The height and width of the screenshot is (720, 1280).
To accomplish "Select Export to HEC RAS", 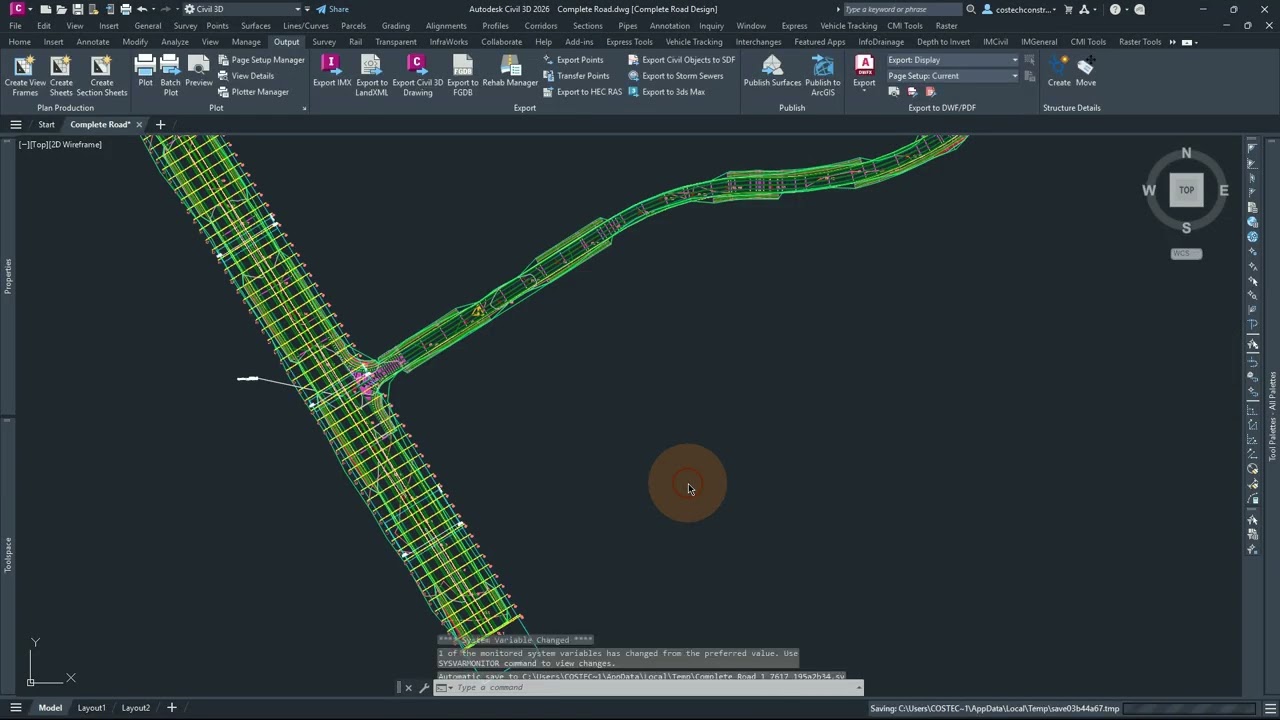I will coord(582,92).
